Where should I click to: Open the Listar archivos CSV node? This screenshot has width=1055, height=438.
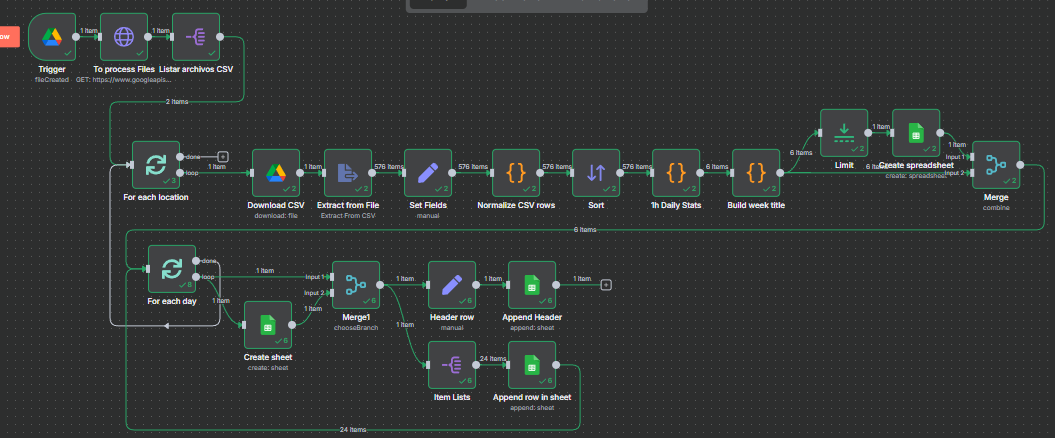coord(196,37)
